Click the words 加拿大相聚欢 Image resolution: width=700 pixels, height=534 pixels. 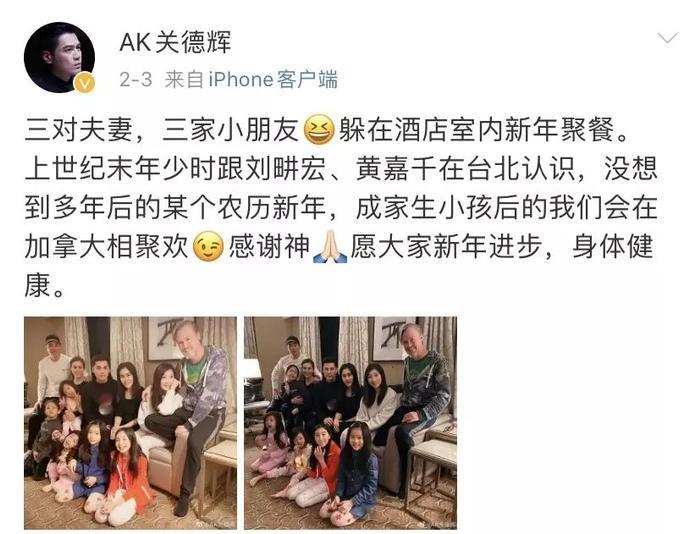point(106,247)
